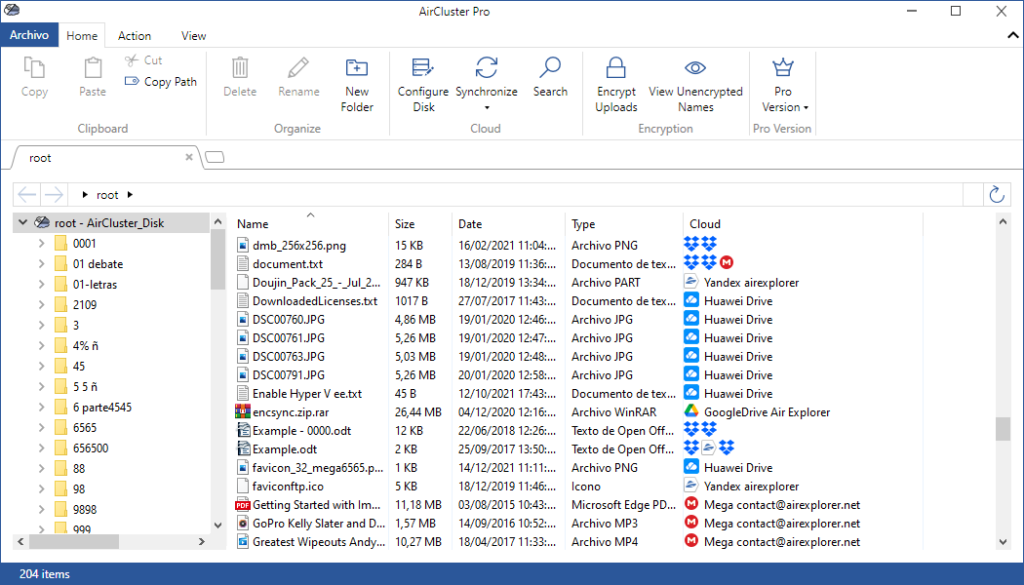Select encsync.zip.rar WinRAR icon
1024x585 pixels.
click(243, 412)
